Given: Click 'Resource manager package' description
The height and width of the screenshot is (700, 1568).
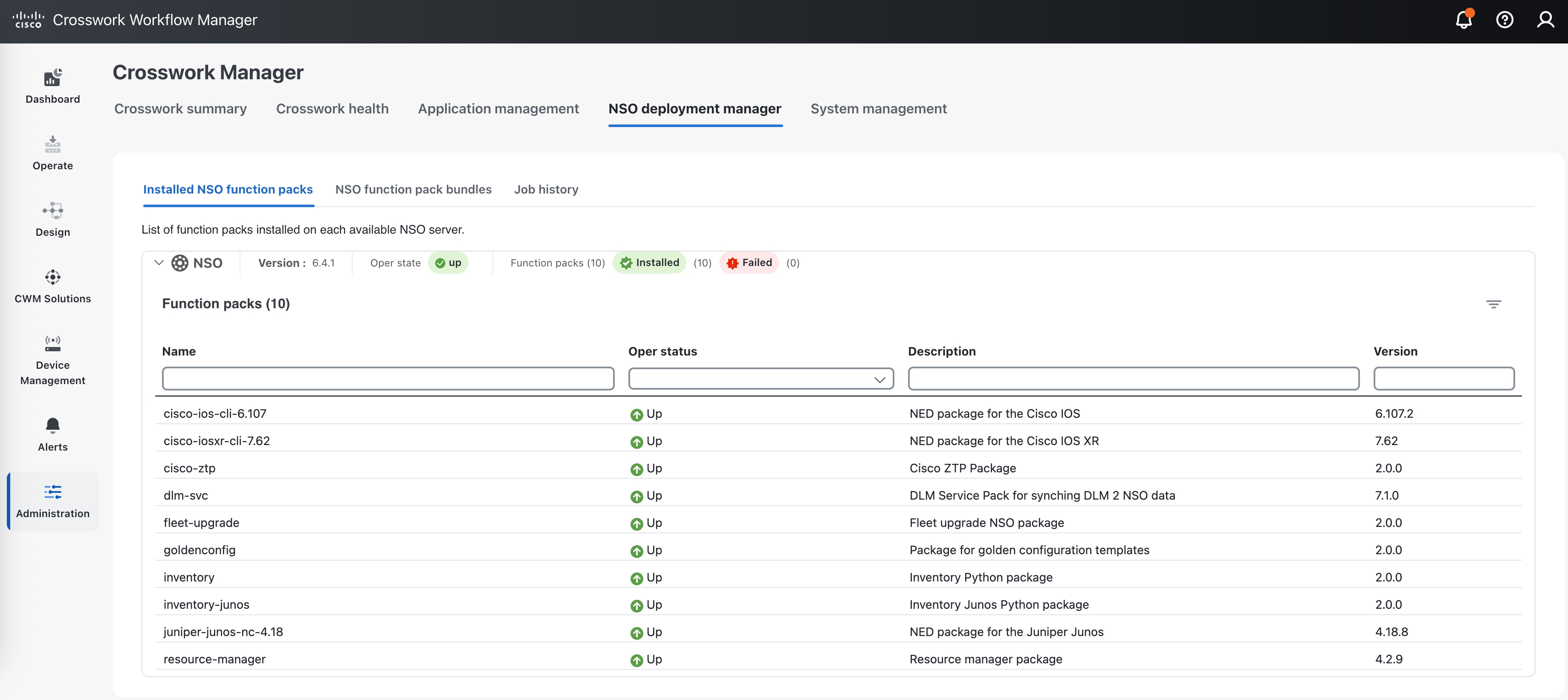Looking at the screenshot, I should coord(986,660).
